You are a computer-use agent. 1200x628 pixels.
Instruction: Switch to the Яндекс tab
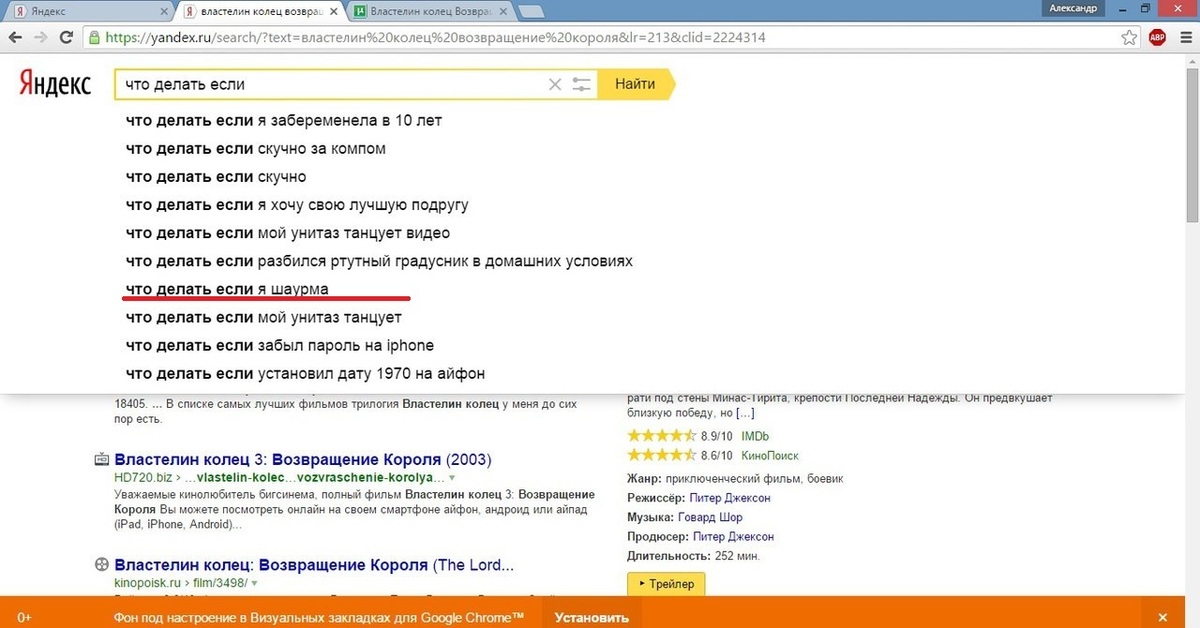(91, 12)
